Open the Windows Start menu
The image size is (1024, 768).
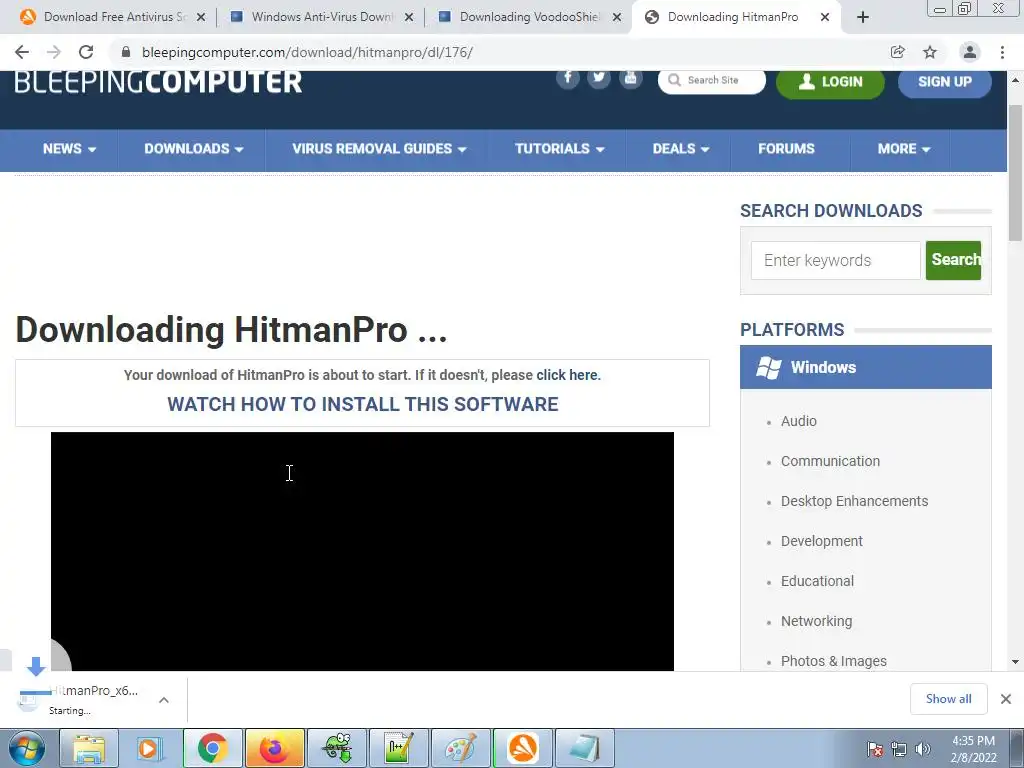[27, 748]
